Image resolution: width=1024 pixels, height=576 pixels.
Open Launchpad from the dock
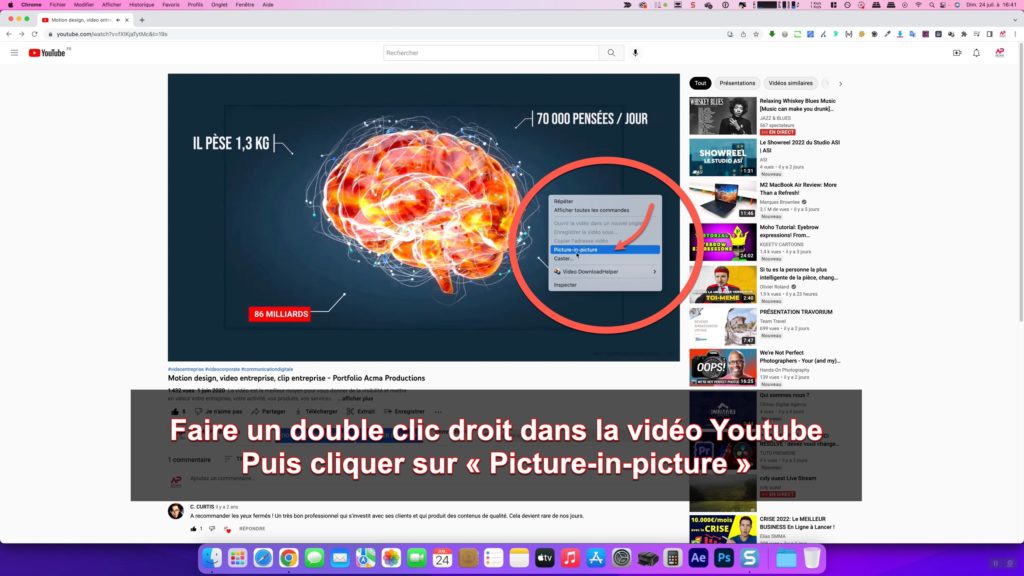click(238, 558)
